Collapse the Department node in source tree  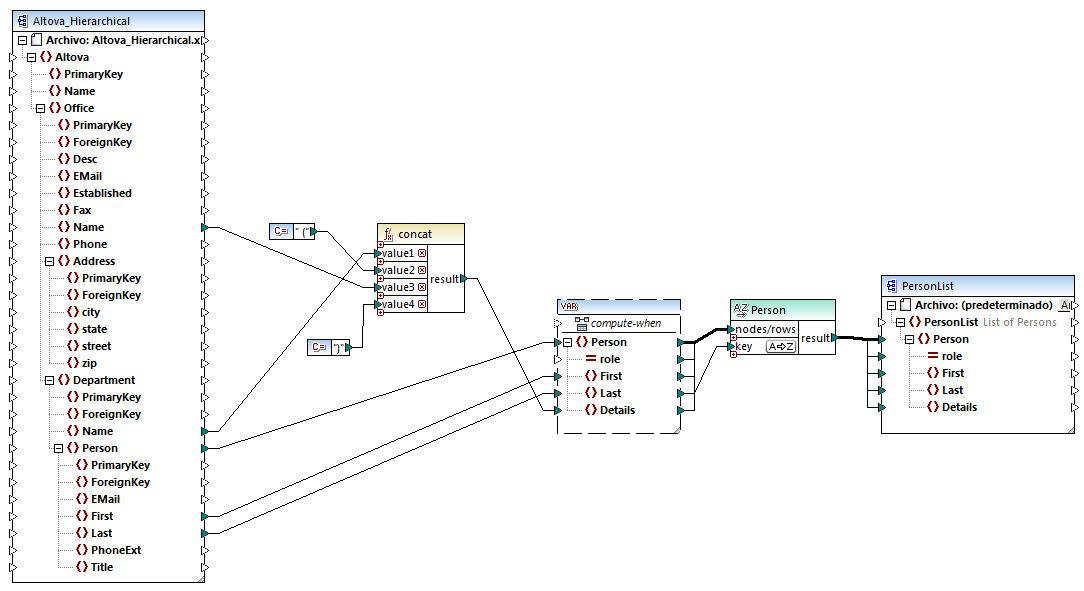[x=49, y=380]
